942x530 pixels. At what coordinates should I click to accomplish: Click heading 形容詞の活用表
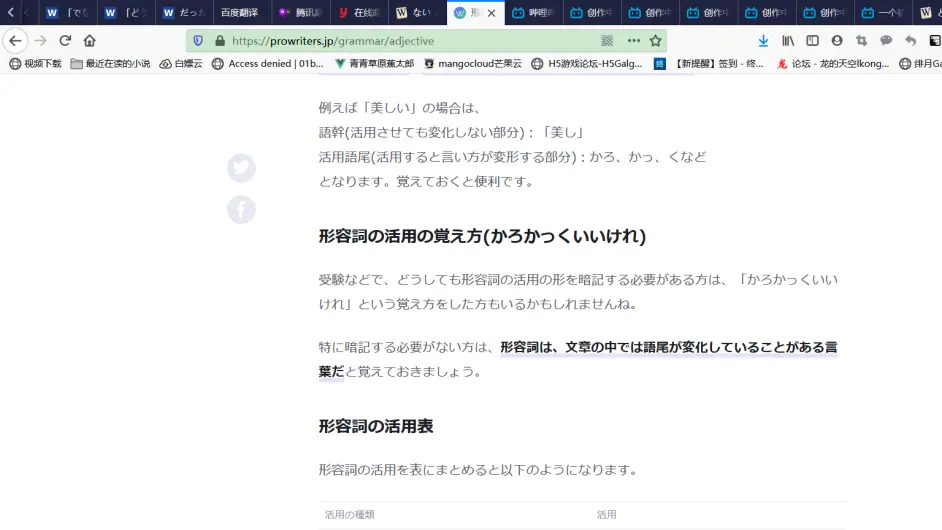pos(376,426)
